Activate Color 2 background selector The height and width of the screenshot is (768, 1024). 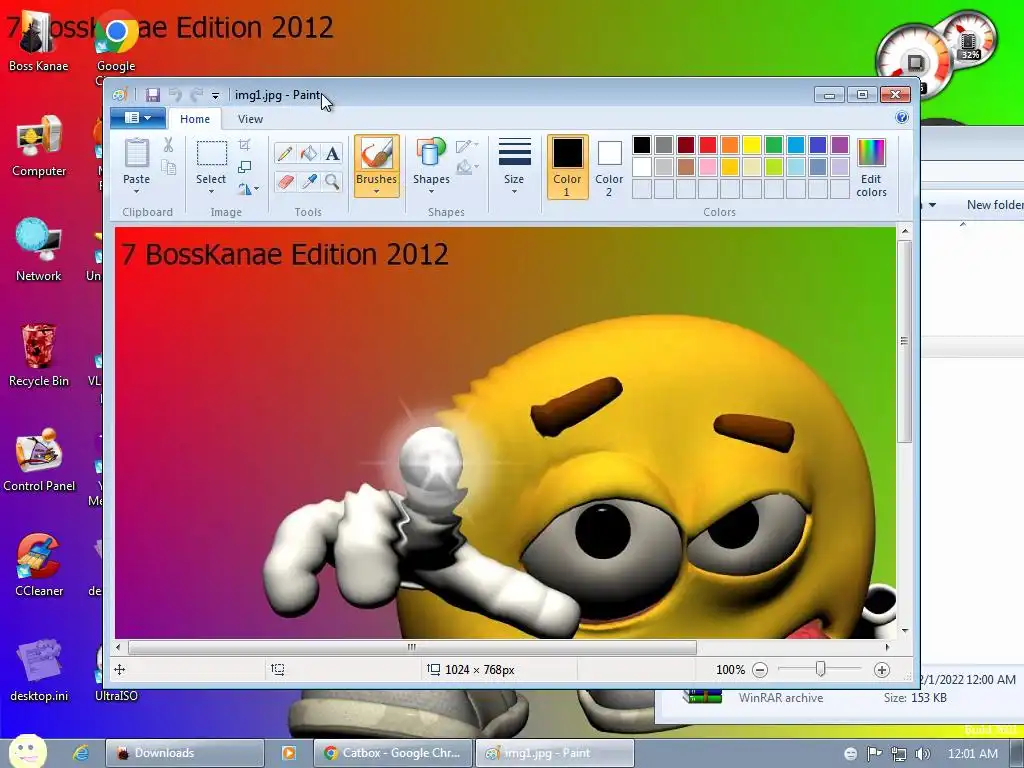609,167
